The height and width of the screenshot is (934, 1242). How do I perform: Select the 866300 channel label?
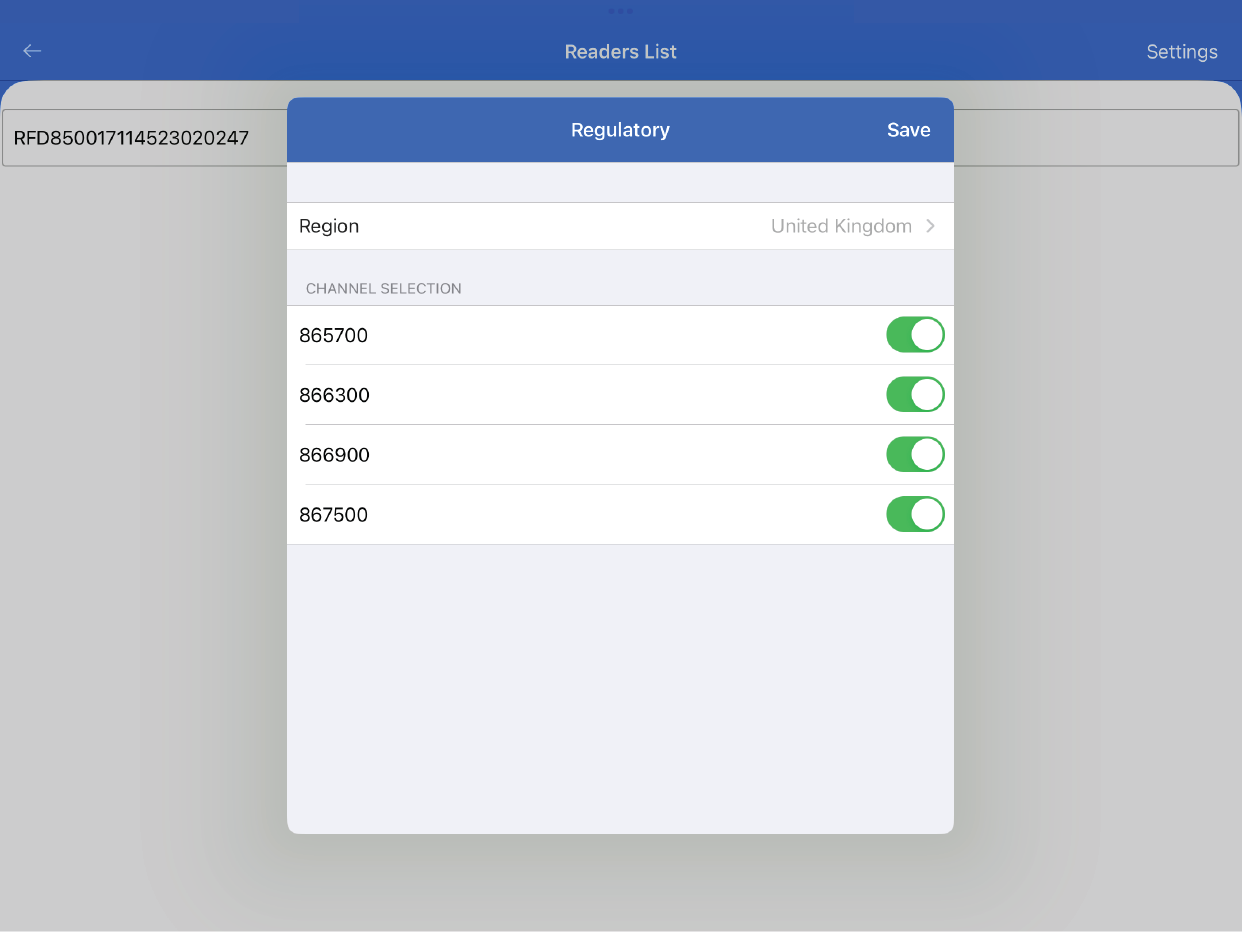pos(334,396)
